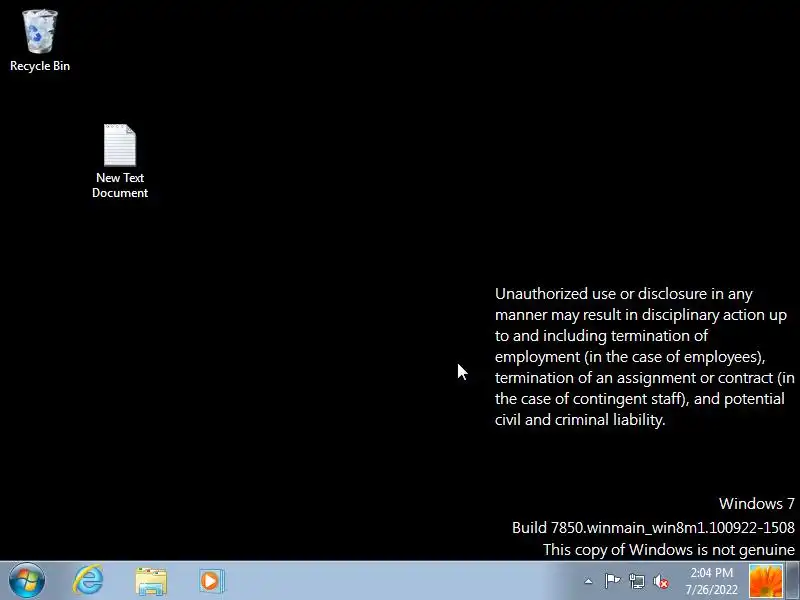Screen dimensions: 800x600
Task: Click the Show desktop strip
Action: coord(793,581)
